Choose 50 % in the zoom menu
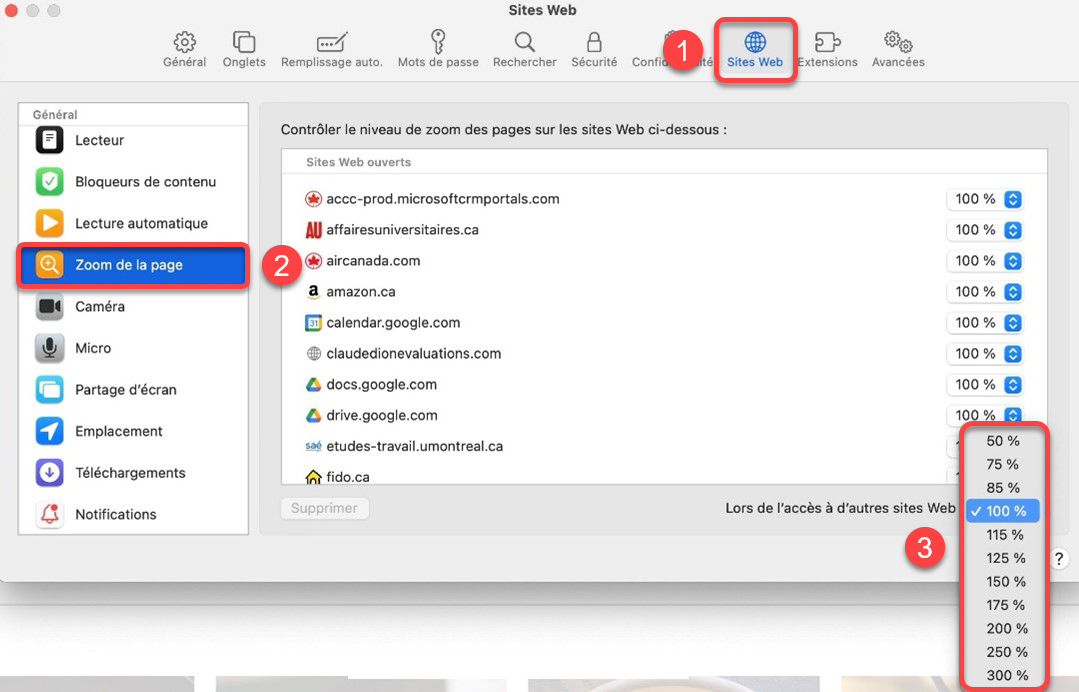Image resolution: width=1079 pixels, height=692 pixels. point(1003,441)
